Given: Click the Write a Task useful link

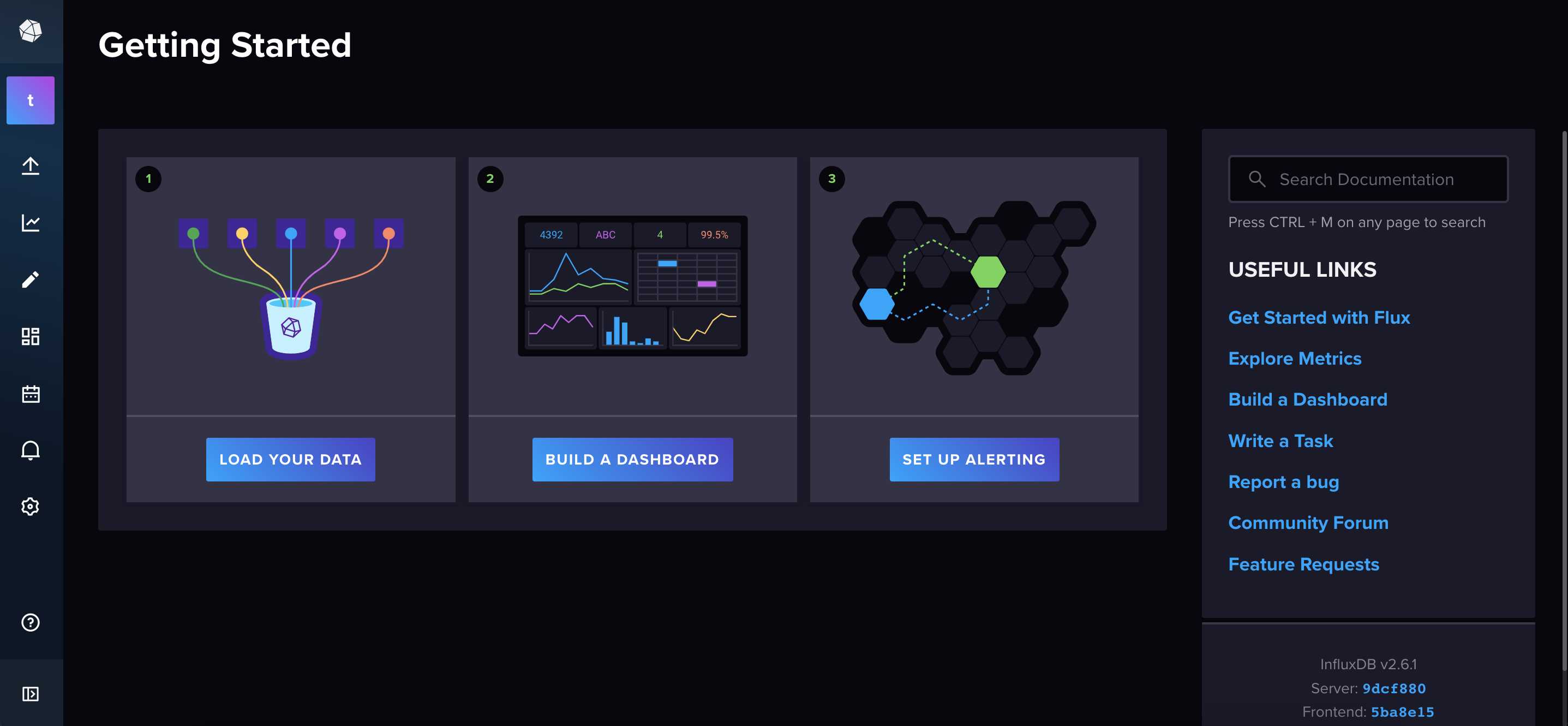Looking at the screenshot, I should click(x=1281, y=441).
